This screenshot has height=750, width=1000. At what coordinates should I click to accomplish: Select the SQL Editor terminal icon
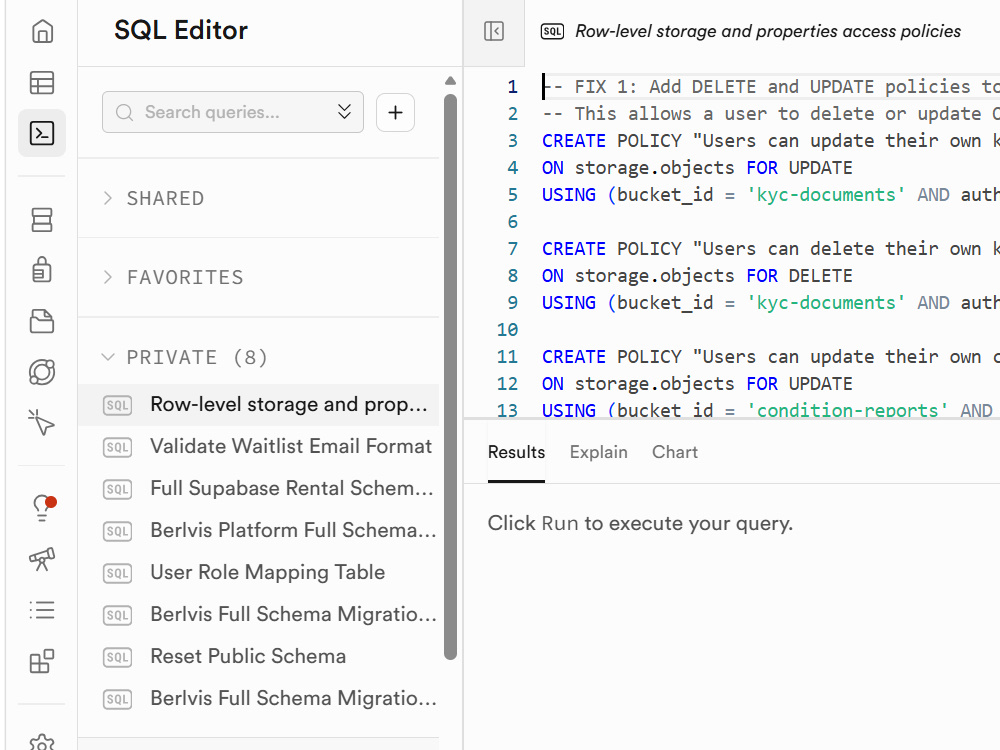(x=42, y=133)
